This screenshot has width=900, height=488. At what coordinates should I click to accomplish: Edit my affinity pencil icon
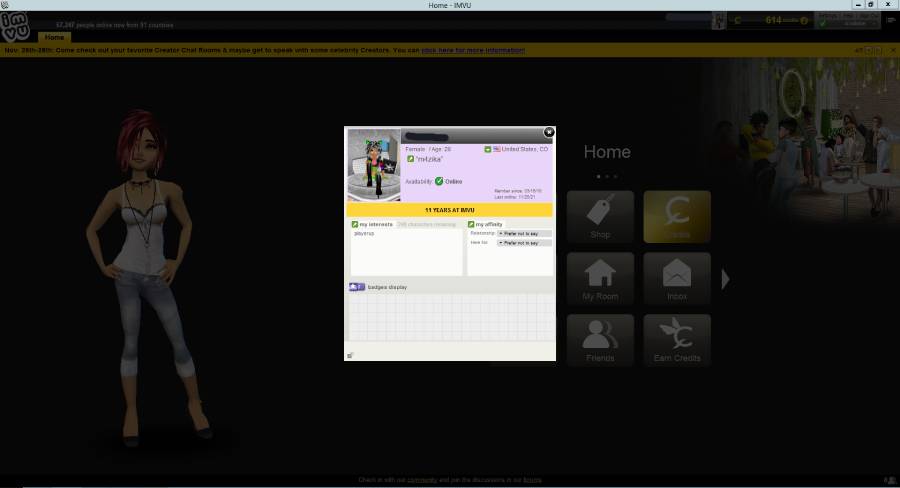471,224
